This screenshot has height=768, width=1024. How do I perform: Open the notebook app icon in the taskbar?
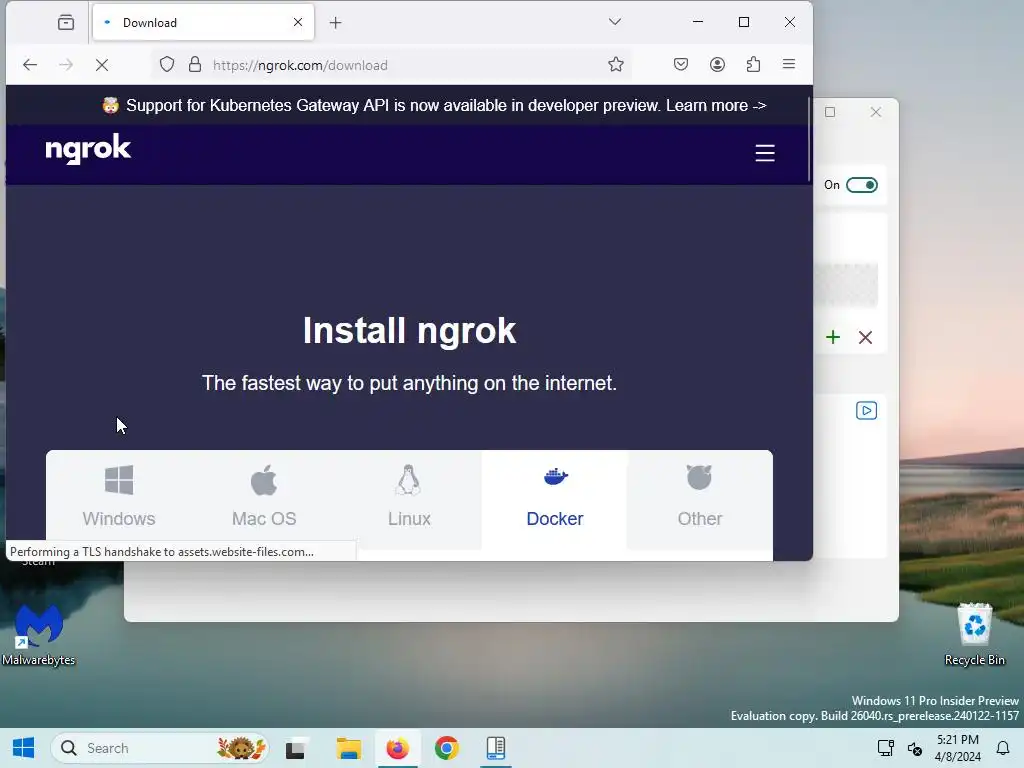[496, 748]
